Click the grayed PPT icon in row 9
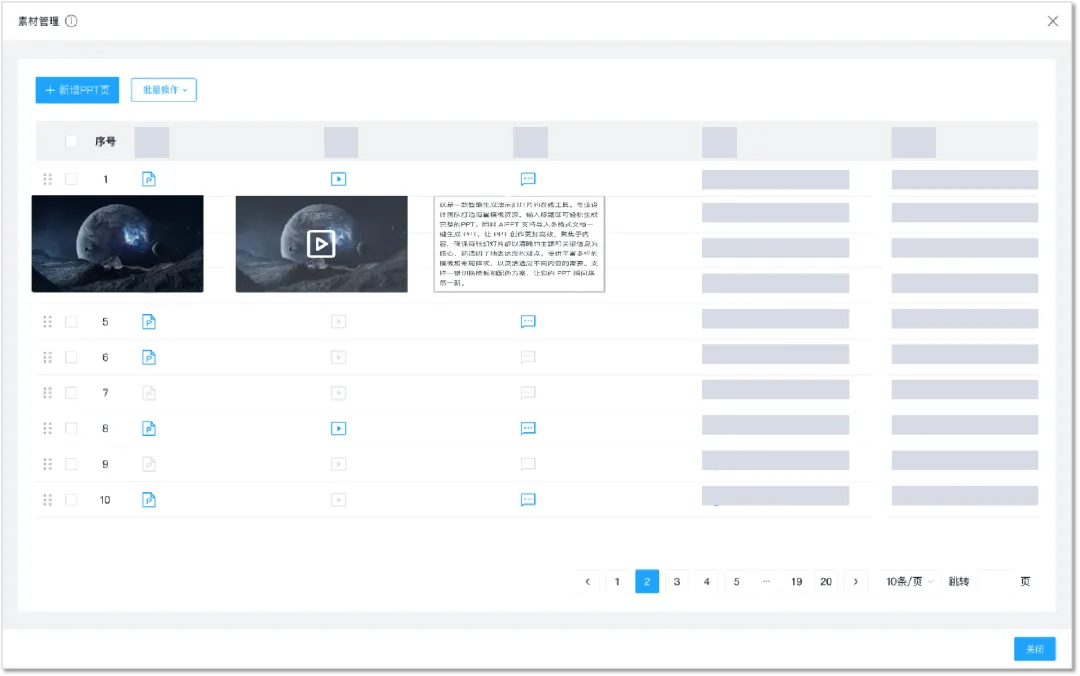 [x=149, y=464]
